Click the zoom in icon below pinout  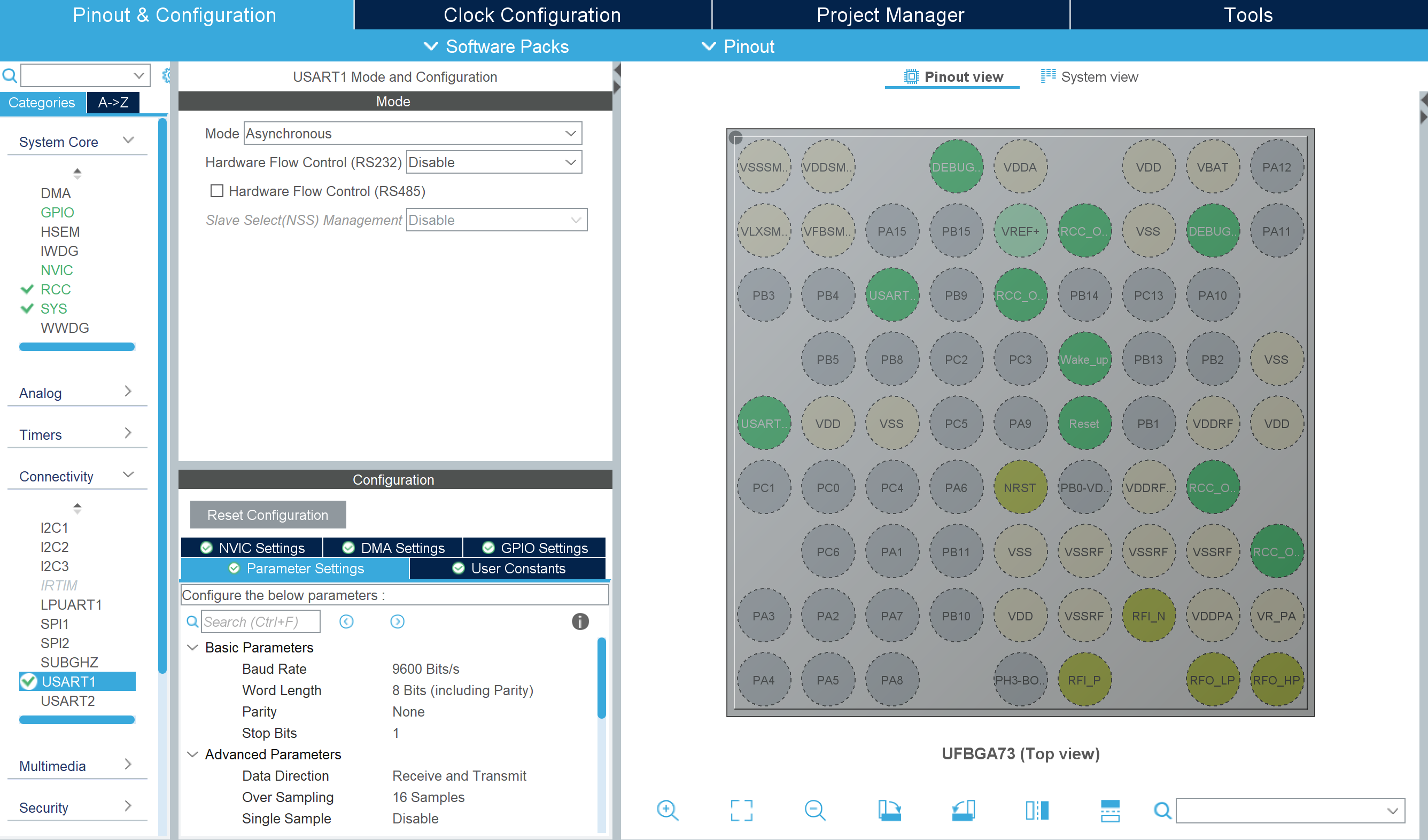pyautogui.click(x=667, y=810)
